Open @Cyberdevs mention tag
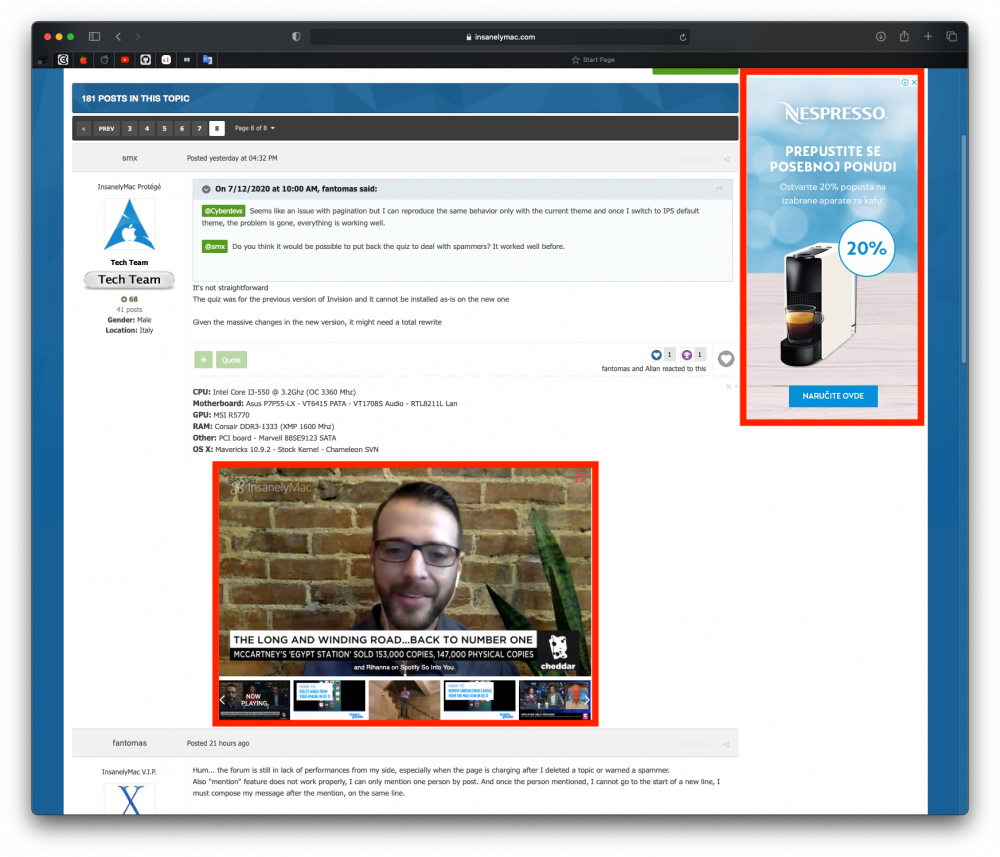The height and width of the screenshot is (857, 1000). pos(223,211)
